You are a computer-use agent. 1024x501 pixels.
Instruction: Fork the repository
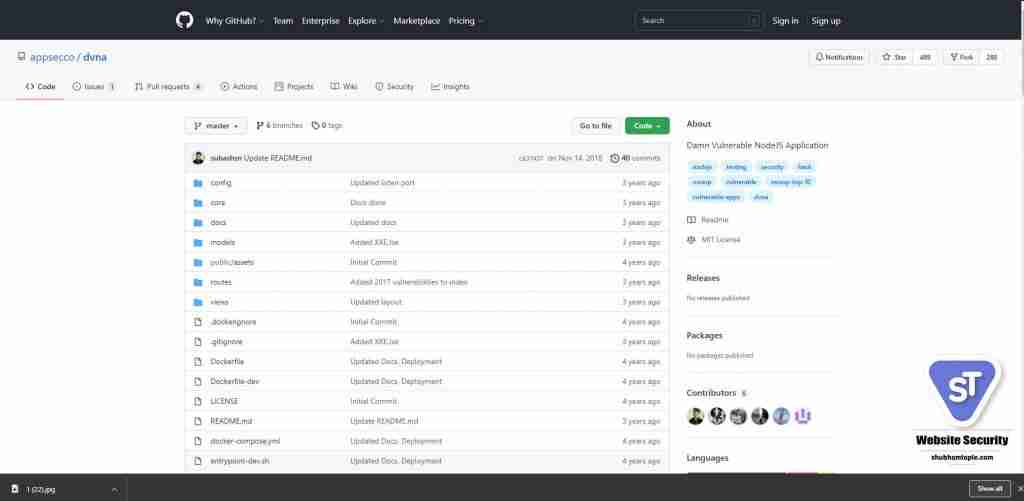tap(962, 57)
